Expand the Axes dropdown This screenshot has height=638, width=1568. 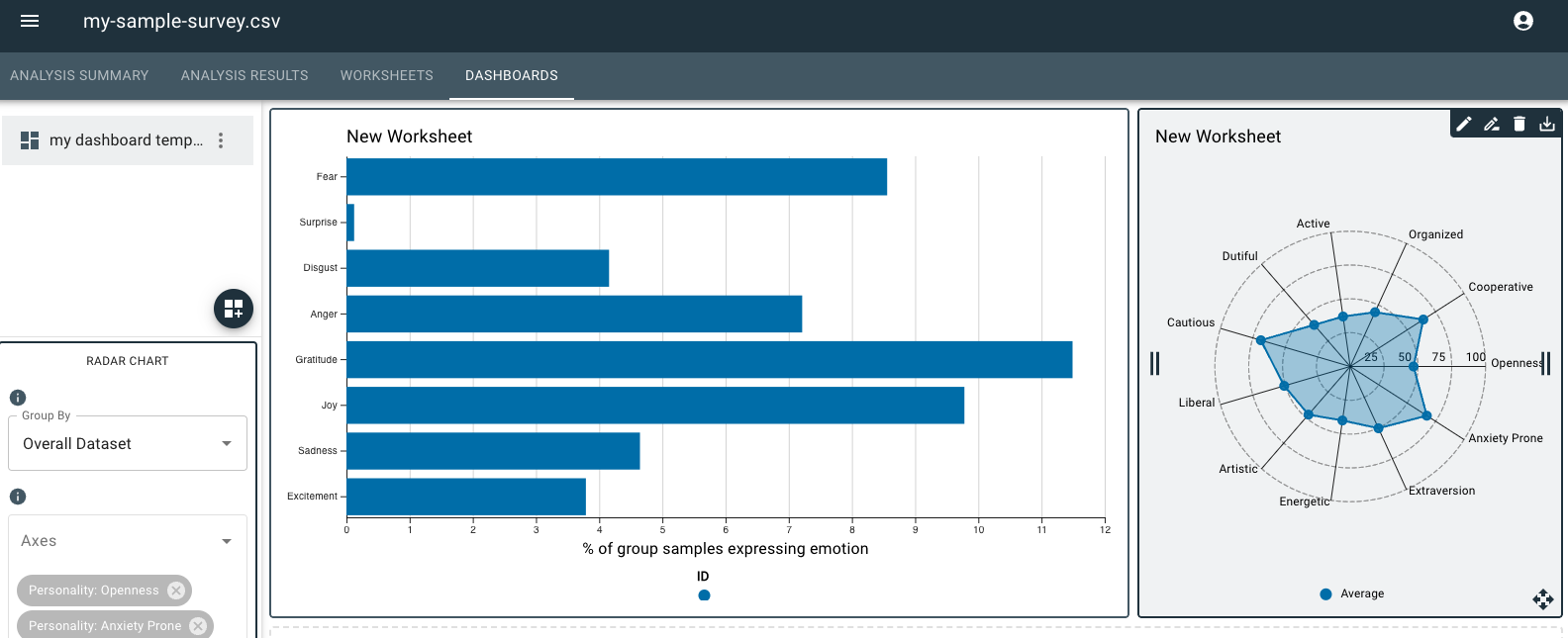click(x=128, y=541)
